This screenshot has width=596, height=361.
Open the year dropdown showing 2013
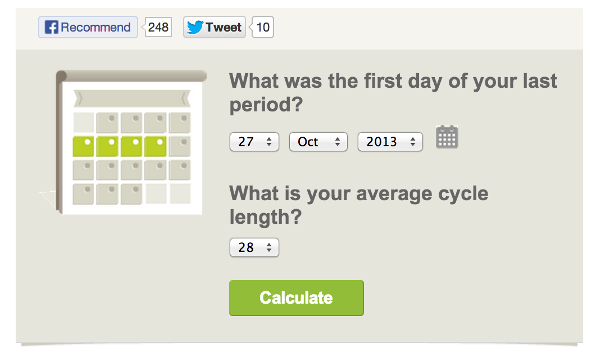(x=390, y=142)
